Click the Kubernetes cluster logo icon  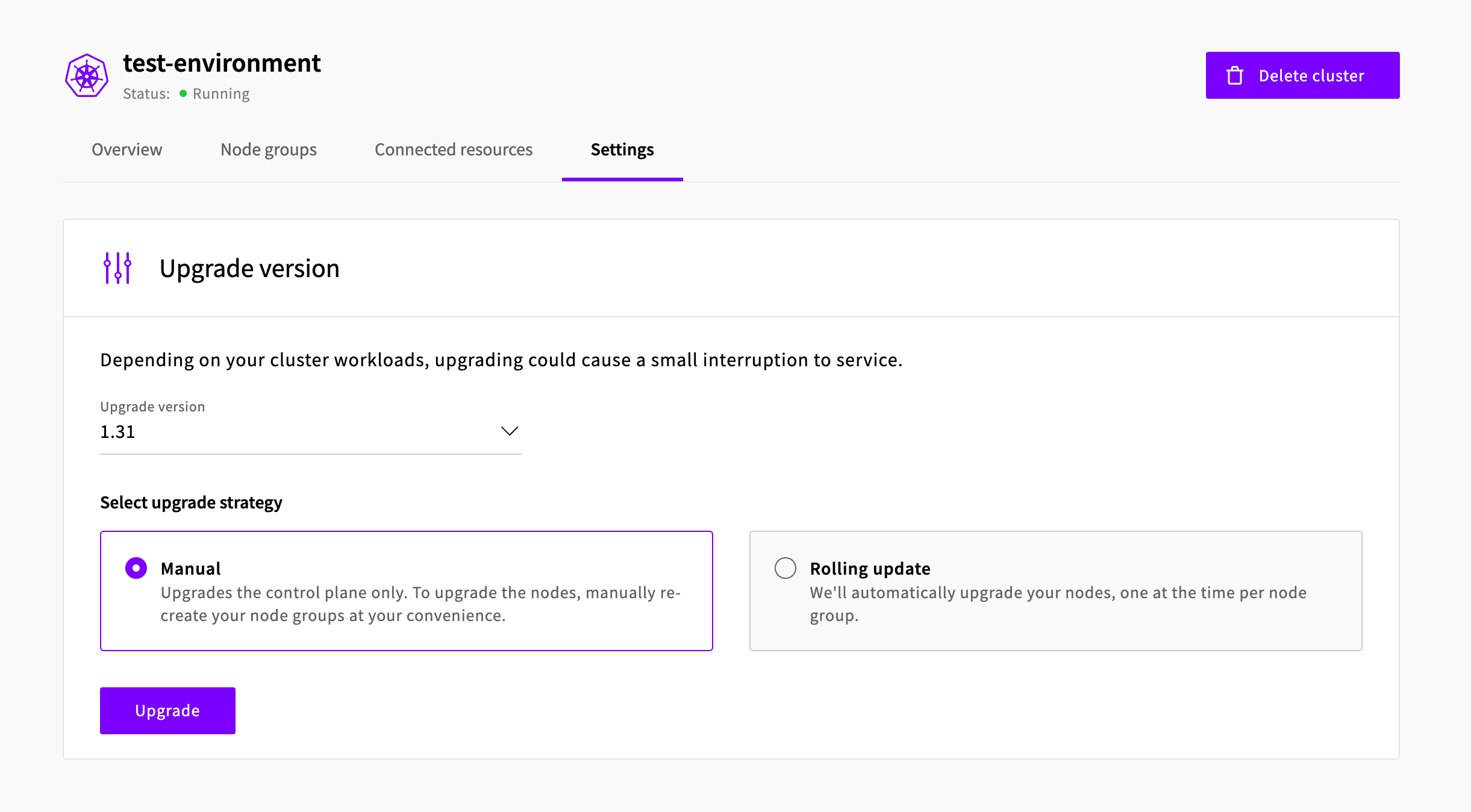click(x=87, y=75)
